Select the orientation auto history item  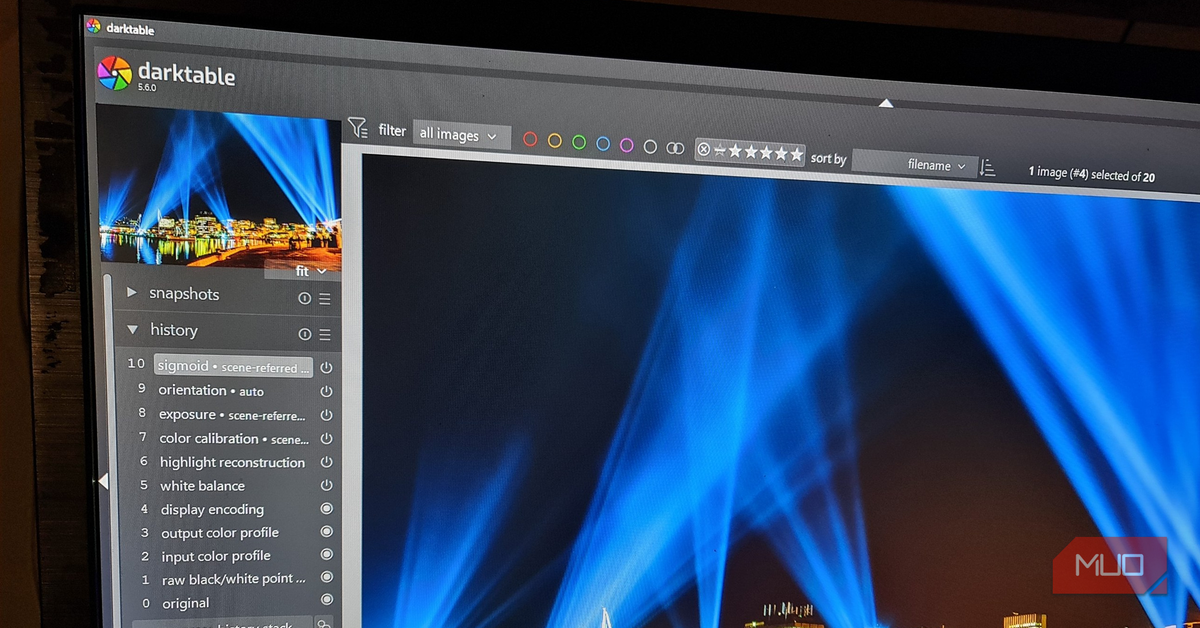click(211, 390)
